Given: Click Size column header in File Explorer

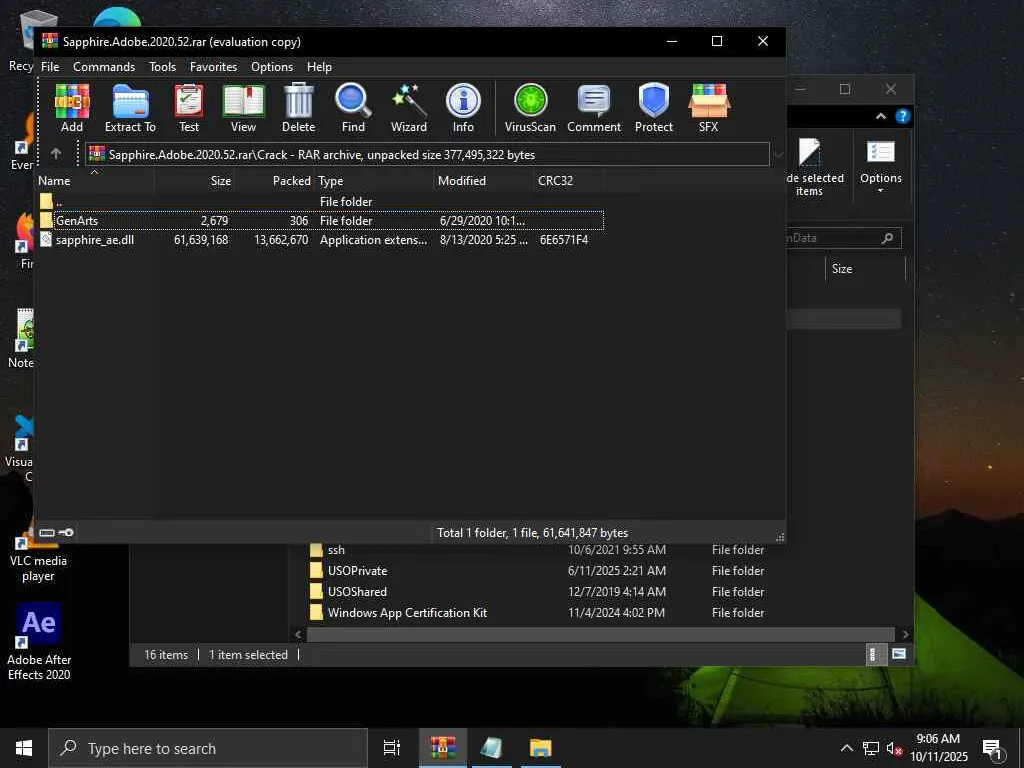Looking at the screenshot, I should (865, 268).
